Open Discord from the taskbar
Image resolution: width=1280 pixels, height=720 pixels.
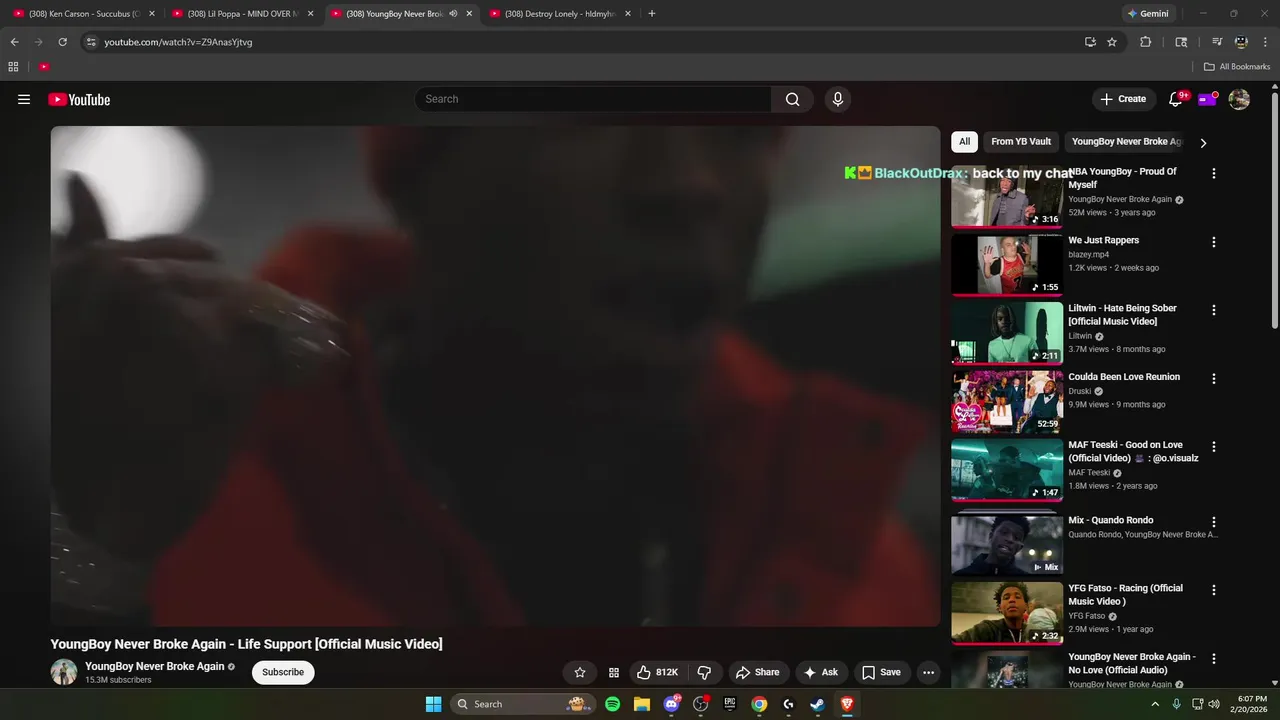click(671, 704)
